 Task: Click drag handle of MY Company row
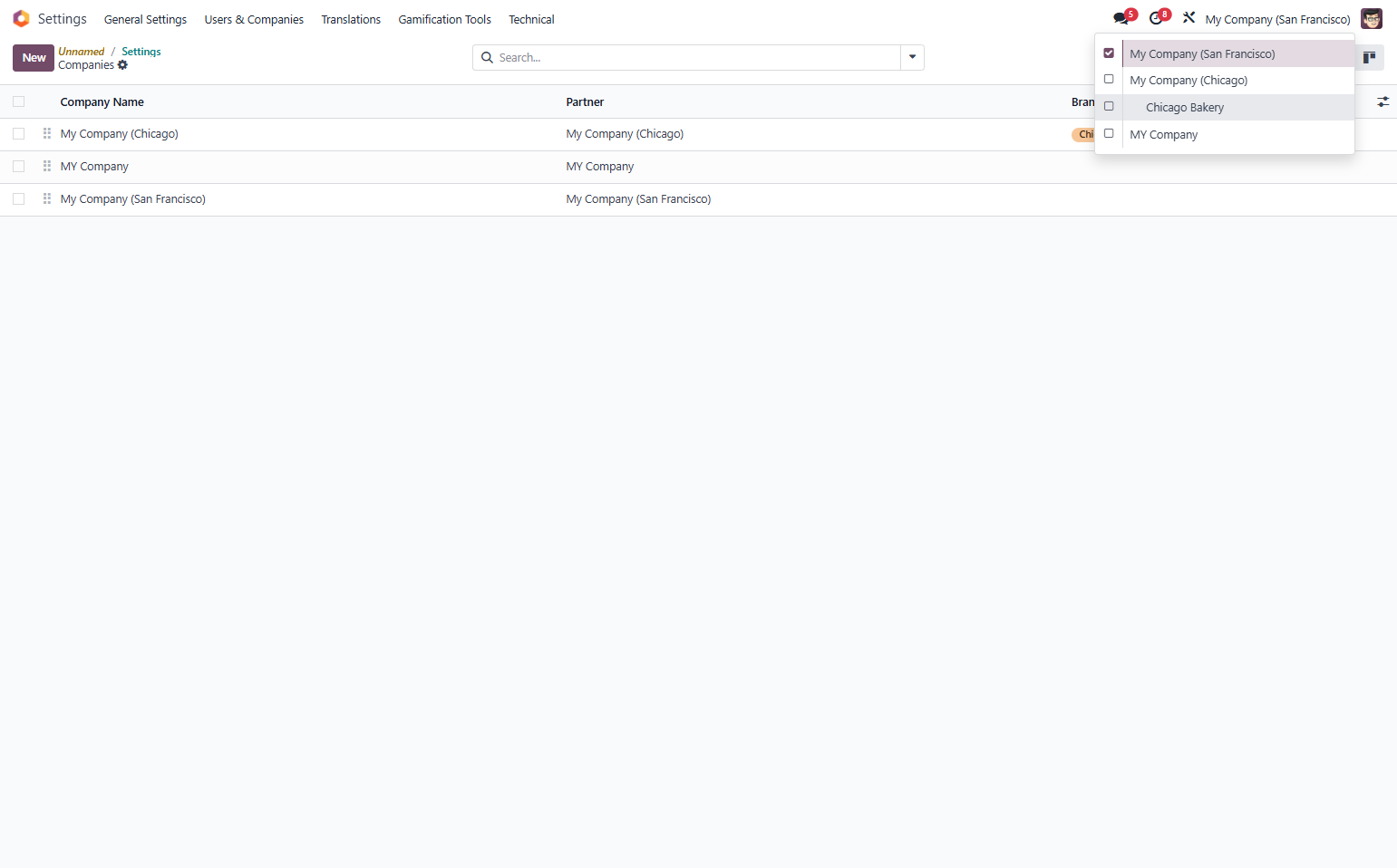[47, 166]
